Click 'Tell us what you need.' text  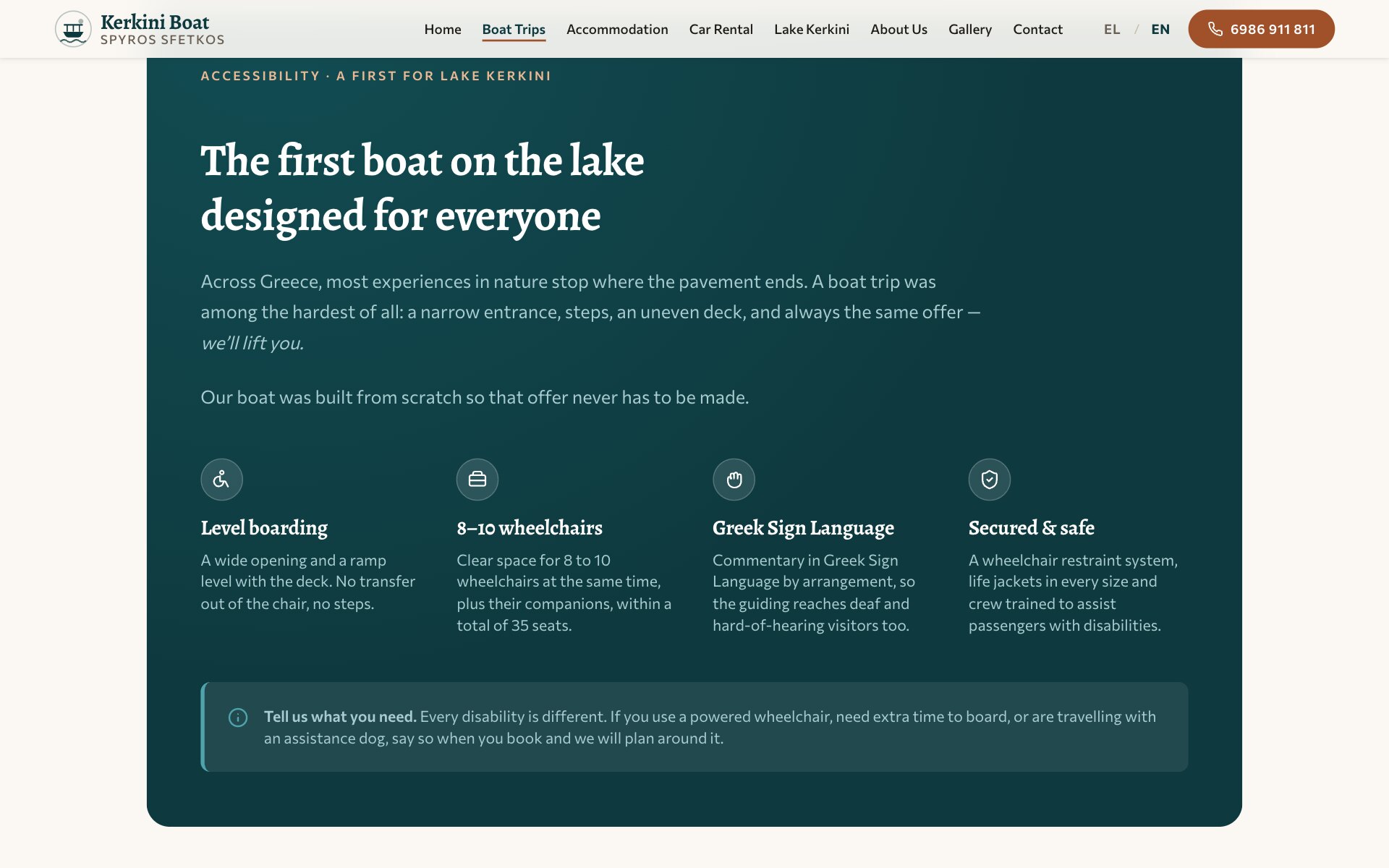tap(340, 717)
